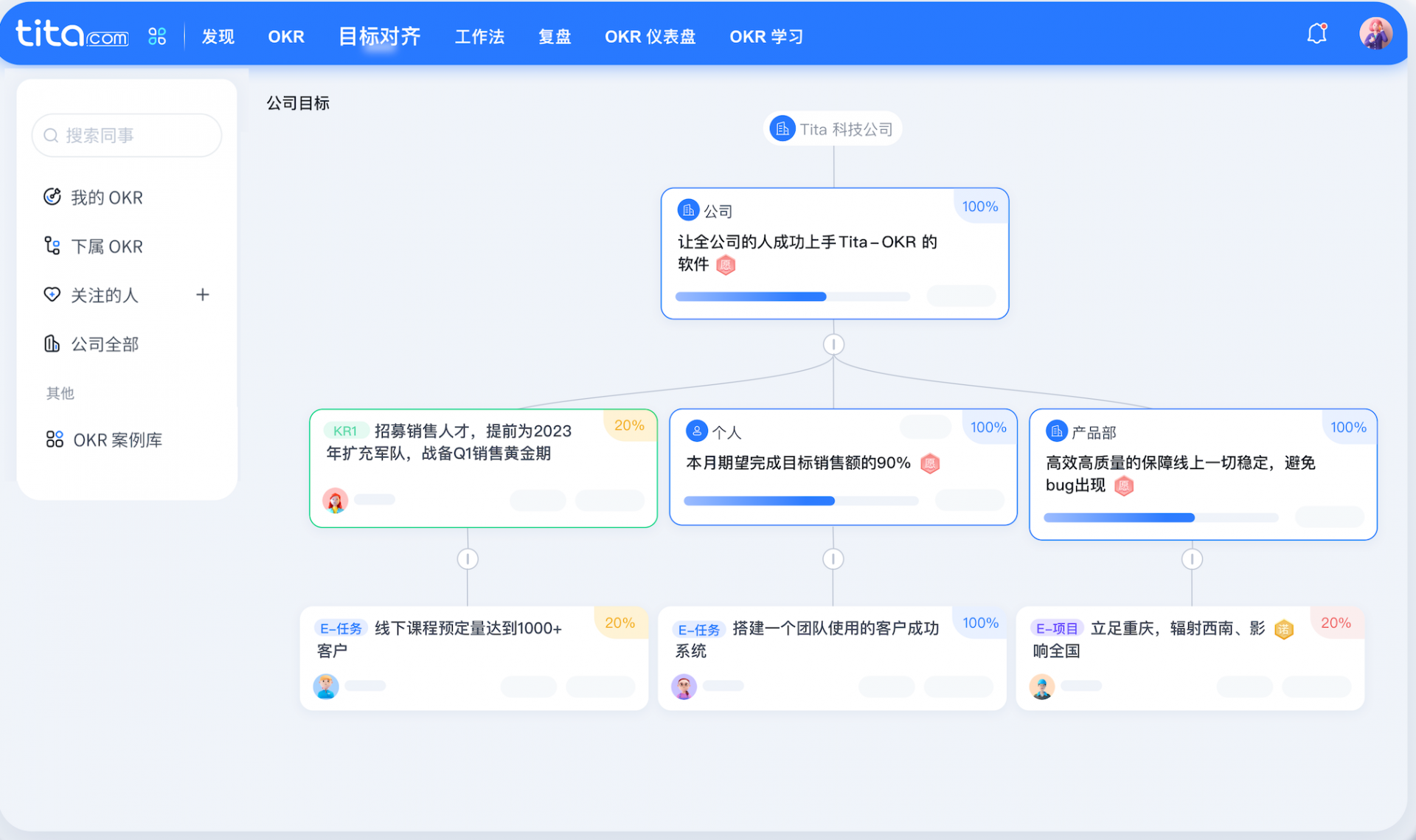Go to 发现 menu

(x=218, y=37)
